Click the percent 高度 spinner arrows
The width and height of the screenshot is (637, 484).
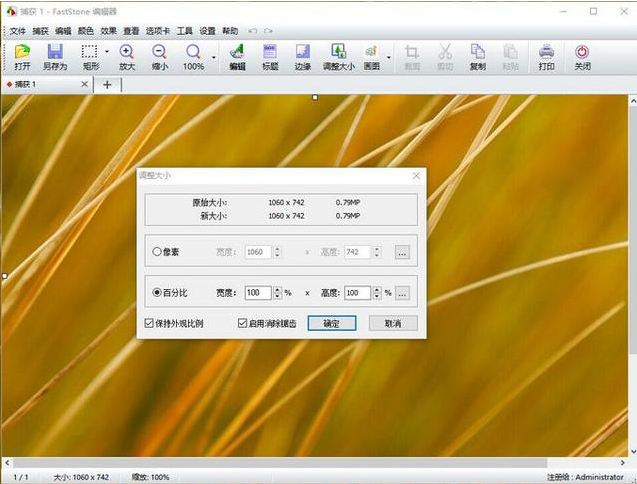pos(377,293)
